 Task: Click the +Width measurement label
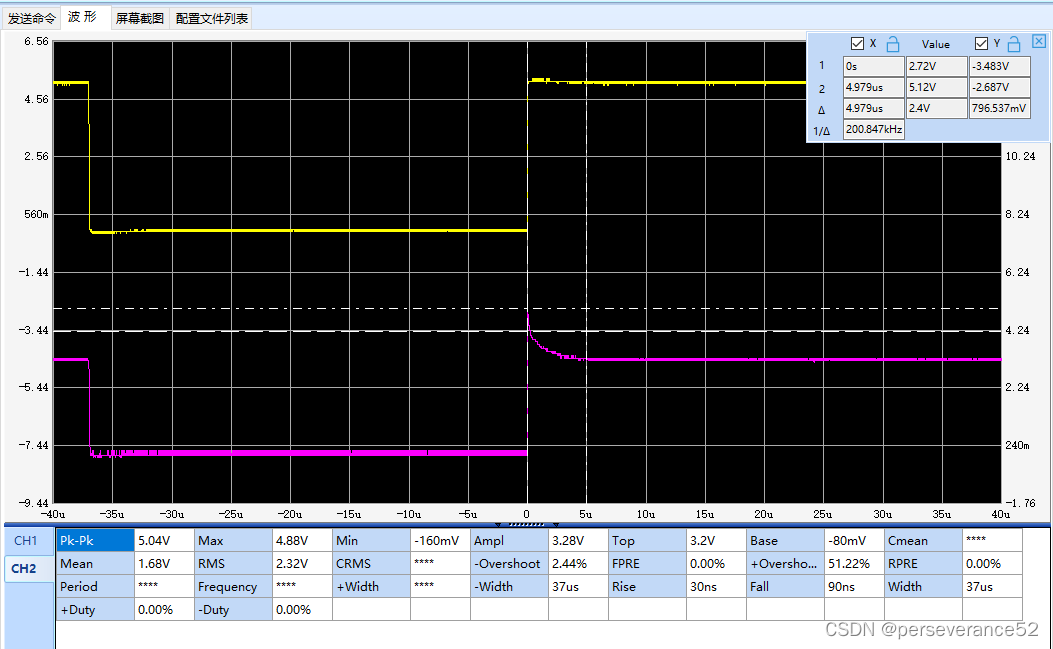pyautogui.click(x=371, y=586)
